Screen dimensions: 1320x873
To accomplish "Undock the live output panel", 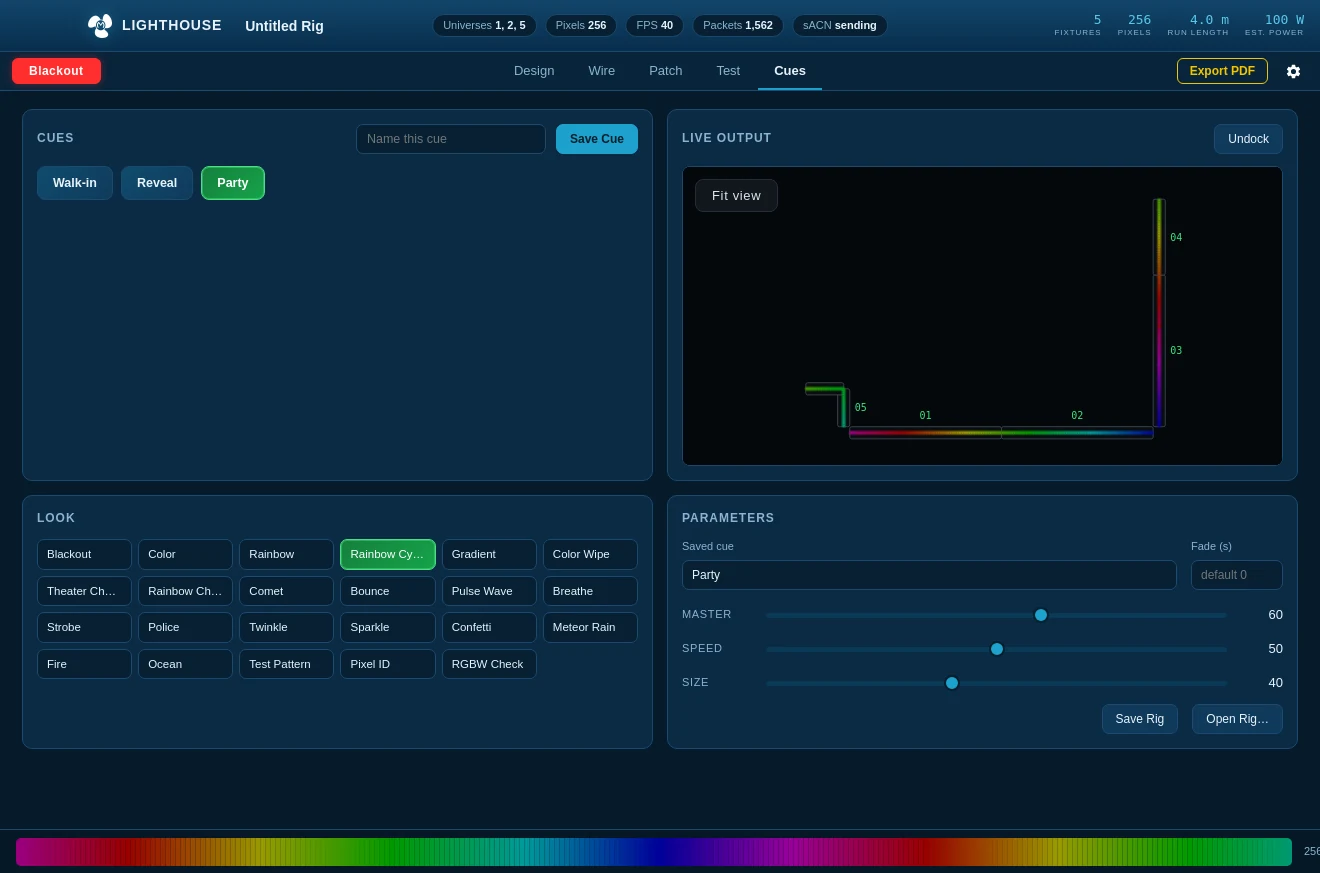I will point(1248,139).
